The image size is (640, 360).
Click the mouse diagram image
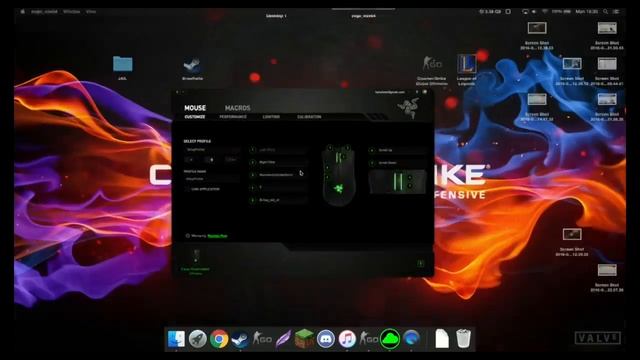[x=338, y=175]
